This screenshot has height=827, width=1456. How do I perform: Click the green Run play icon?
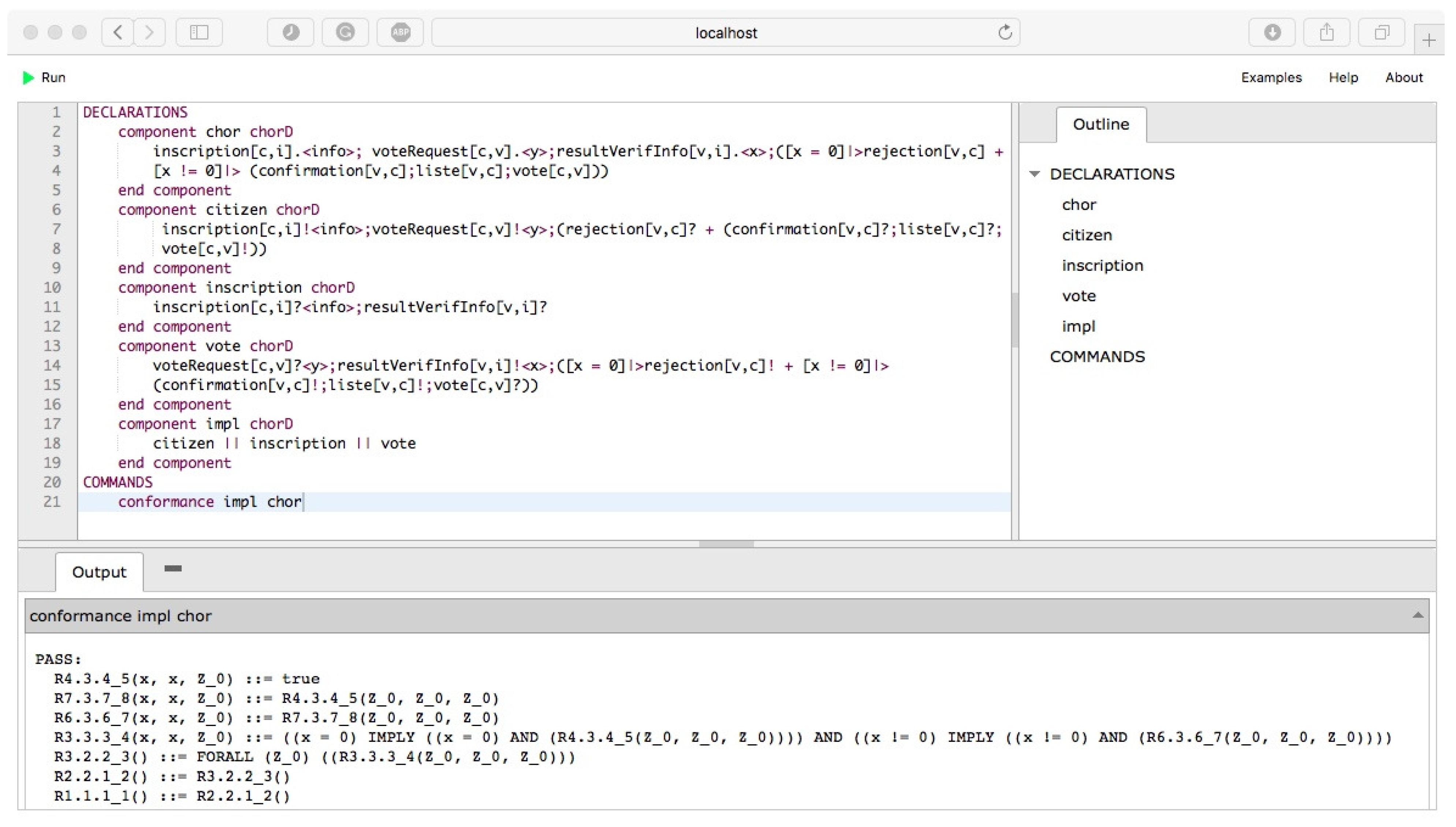[28, 77]
